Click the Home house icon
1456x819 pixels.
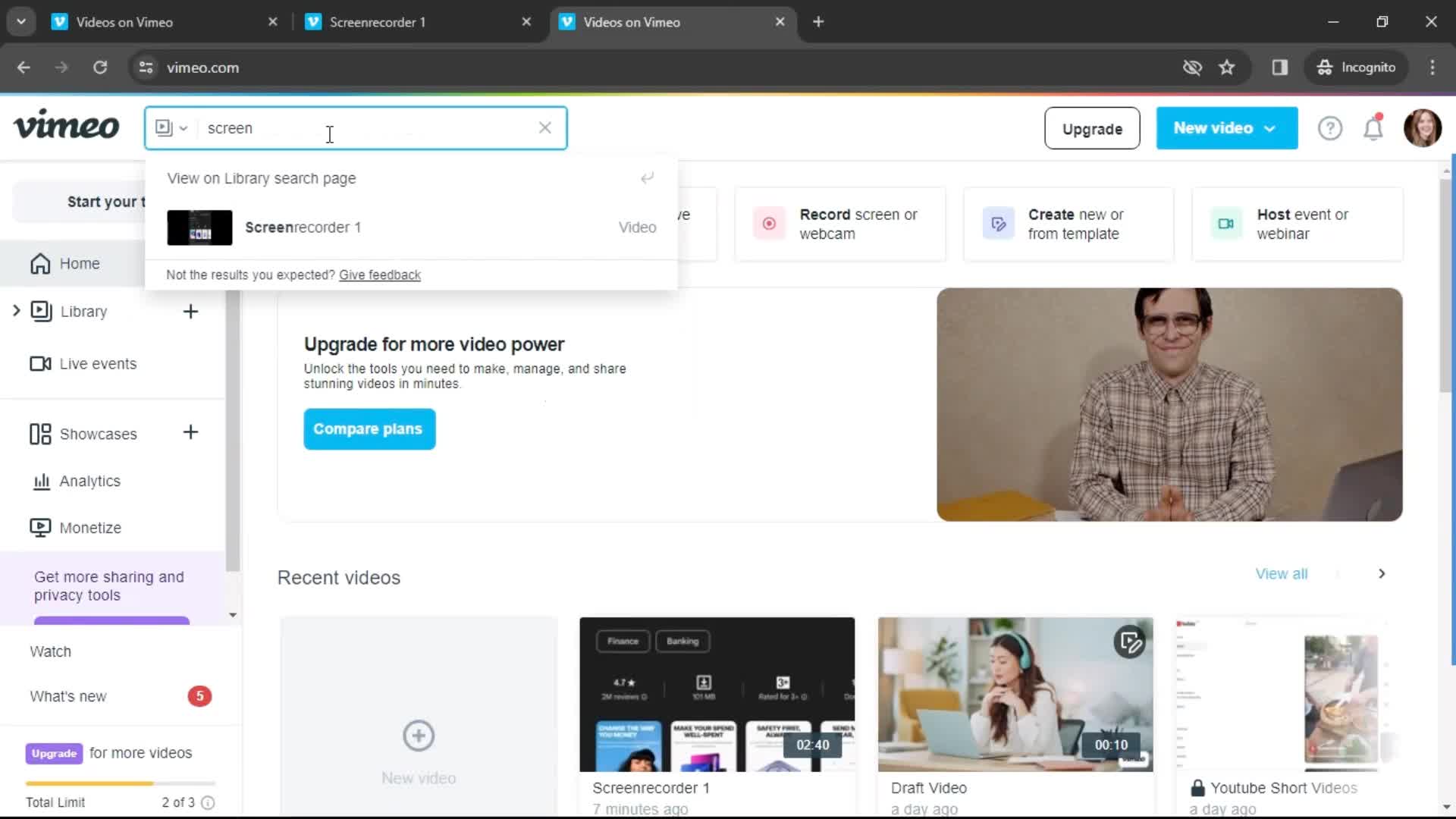(x=40, y=263)
